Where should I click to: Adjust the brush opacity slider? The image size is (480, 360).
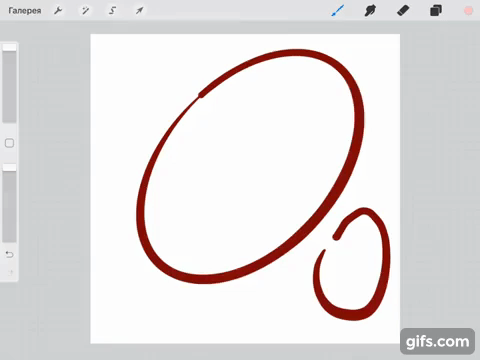(x=9, y=203)
